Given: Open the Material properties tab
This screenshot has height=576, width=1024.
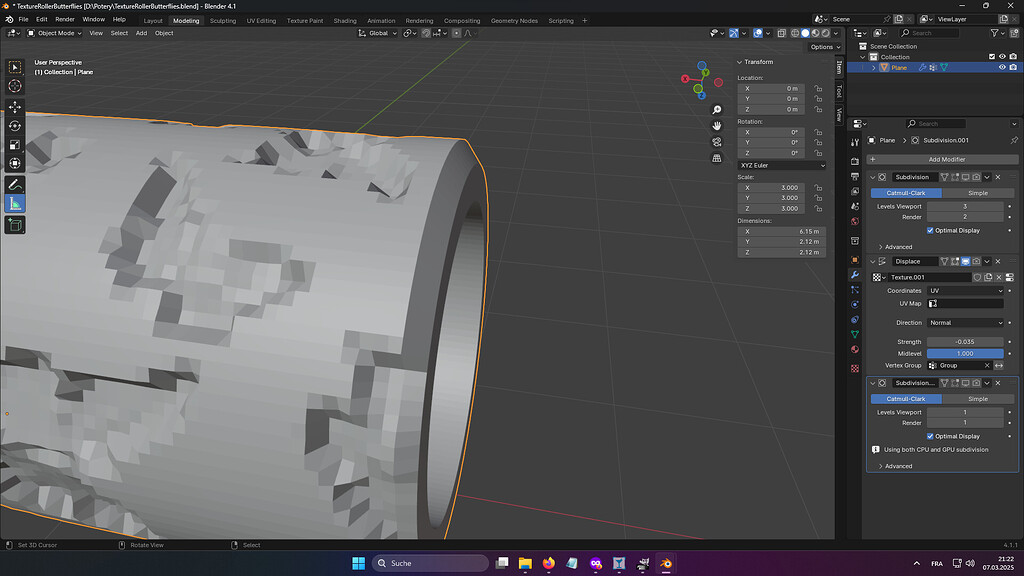Looking at the screenshot, I should pos(855,349).
